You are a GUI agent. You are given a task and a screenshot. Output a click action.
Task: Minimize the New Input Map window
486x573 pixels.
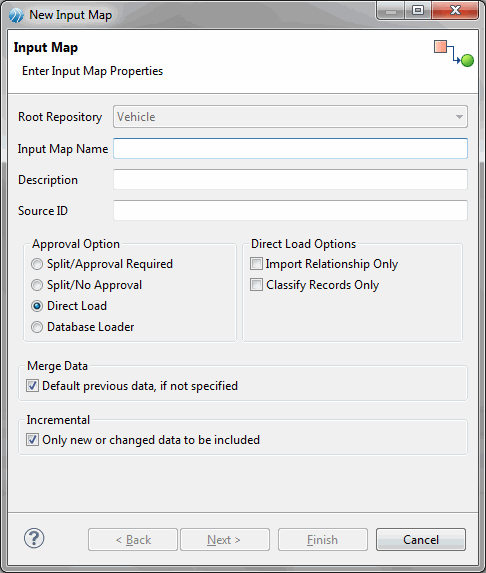point(391,11)
